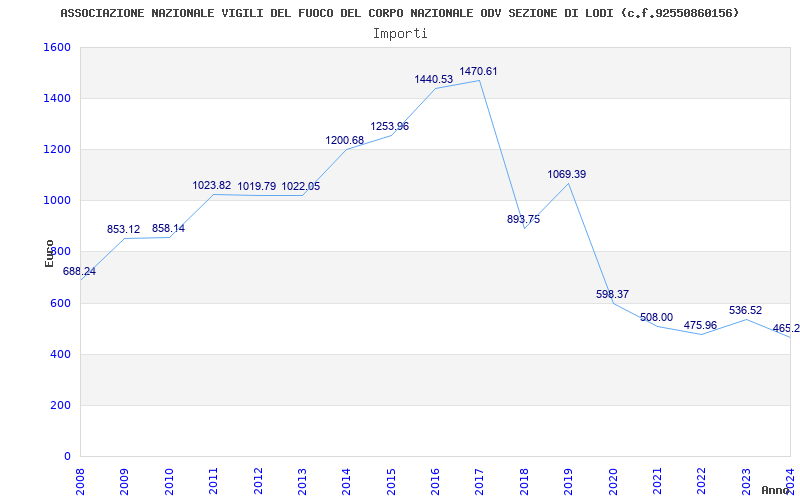
Task: Click the x-axis year 2017
Action: pos(480,481)
